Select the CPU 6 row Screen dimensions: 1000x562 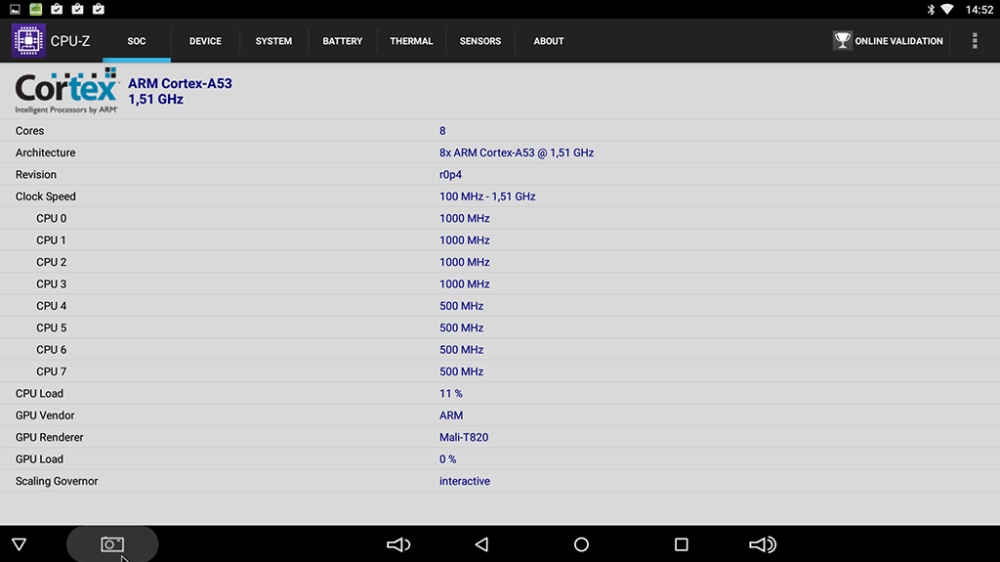point(500,350)
